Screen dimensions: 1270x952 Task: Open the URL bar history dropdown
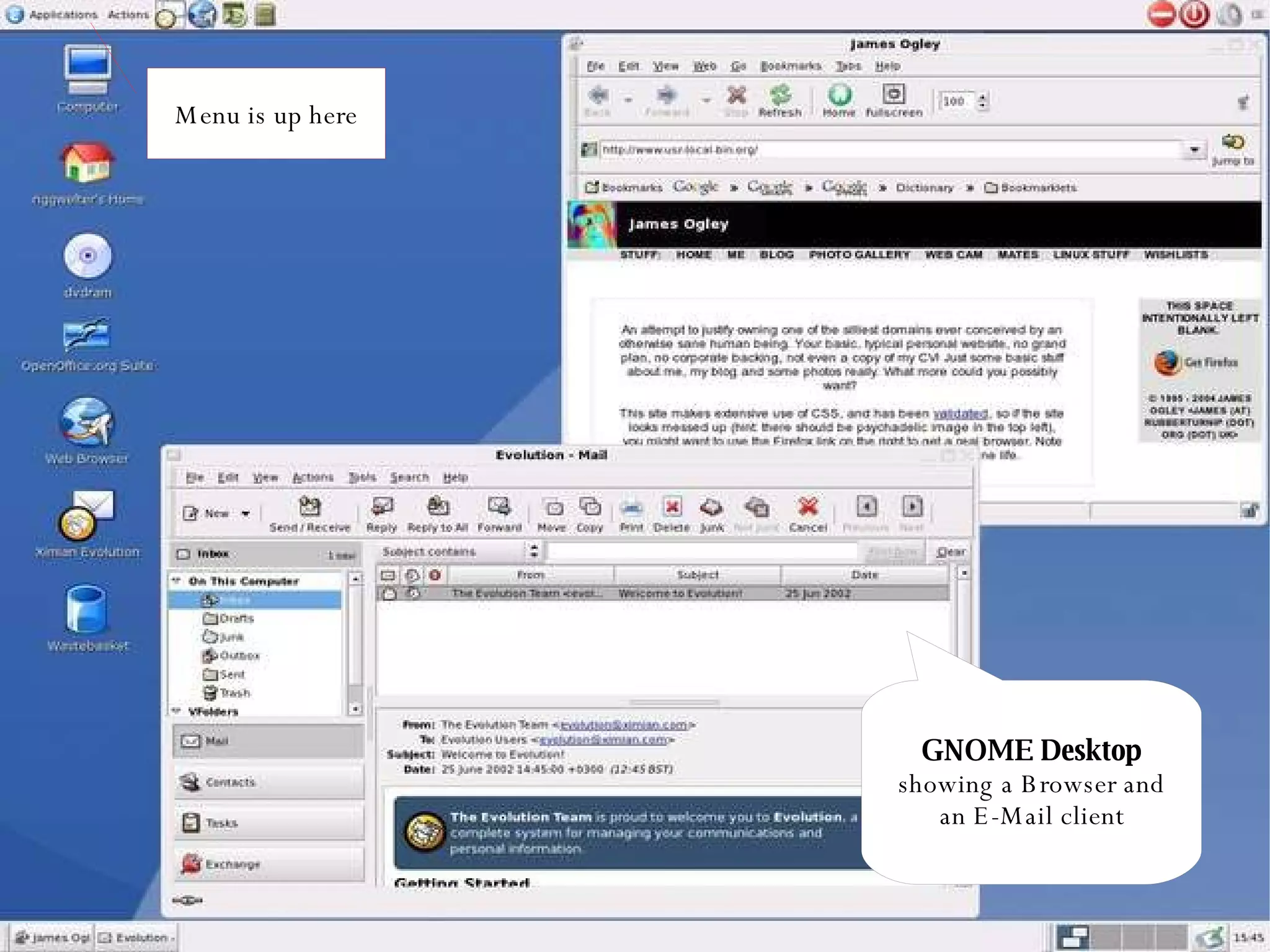[x=1194, y=149]
